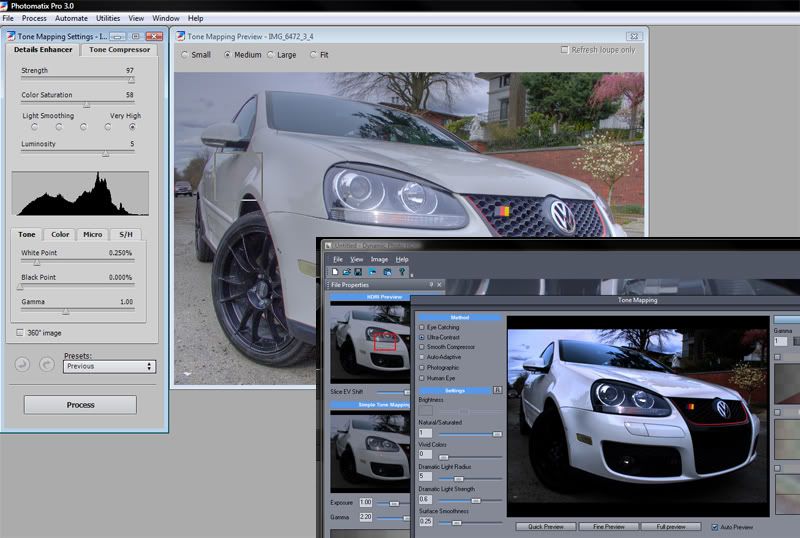This screenshot has width=800, height=538.
Task: Open the Image menu in Dynamic Photo window
Action: point(379,259)
